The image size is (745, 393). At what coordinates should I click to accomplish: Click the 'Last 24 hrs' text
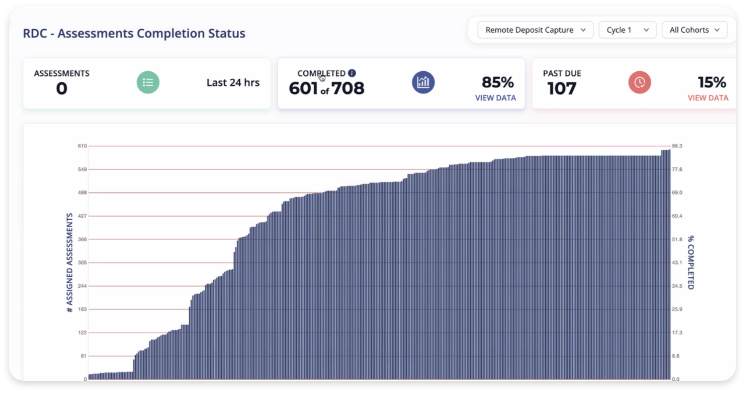[233, 83]
